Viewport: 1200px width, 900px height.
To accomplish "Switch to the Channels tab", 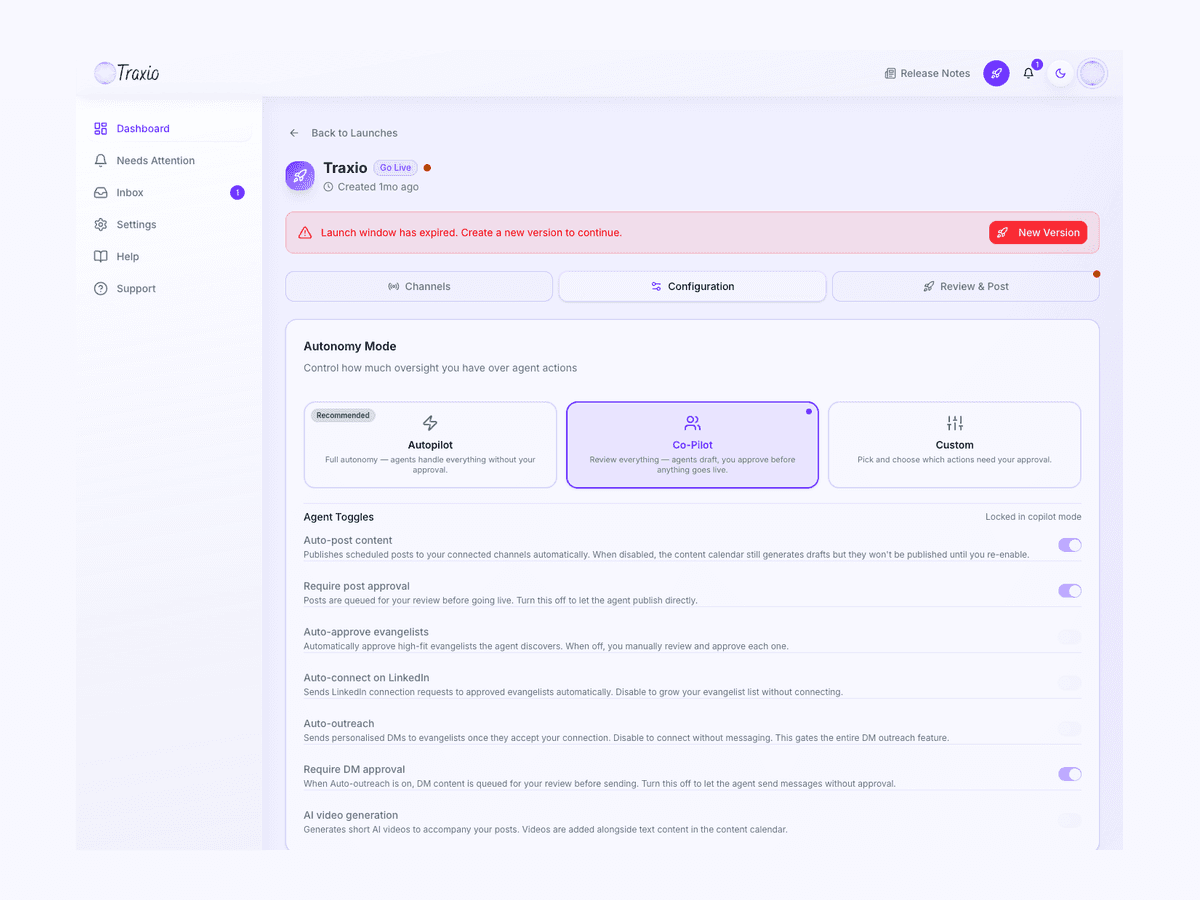I will point(419,286).
